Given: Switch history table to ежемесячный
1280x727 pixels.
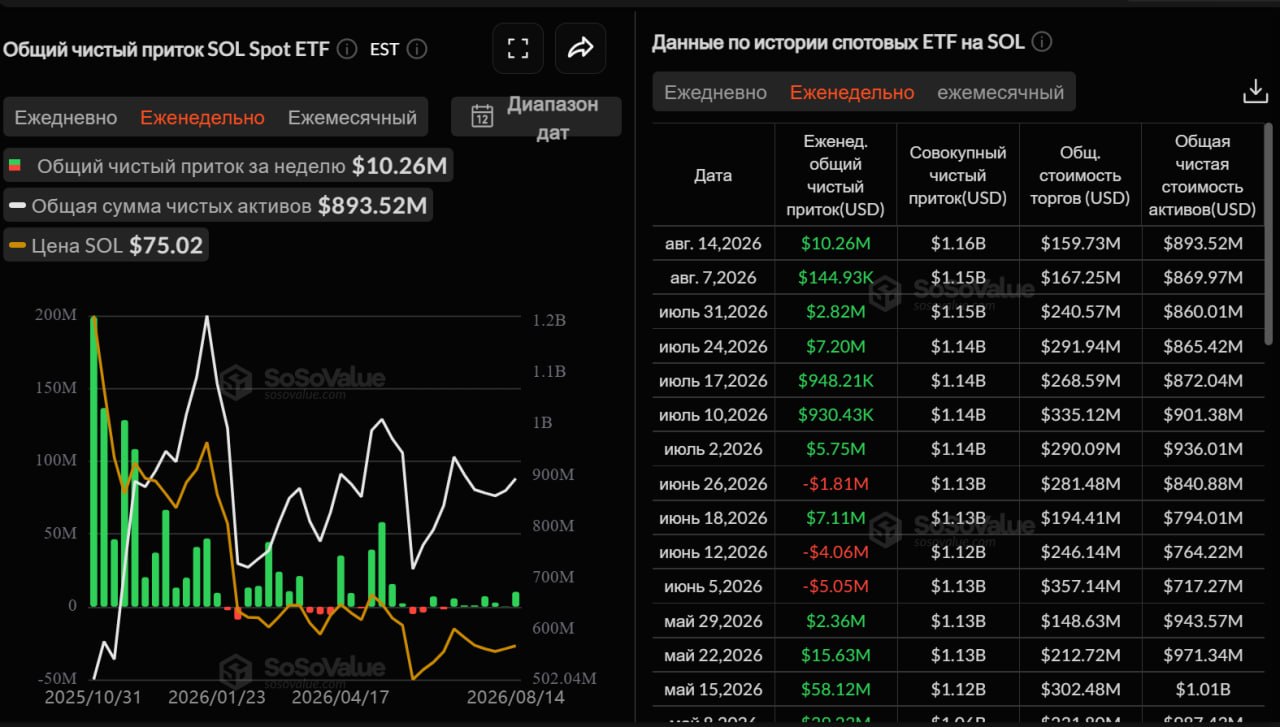Looking at the screenshot, I should (x=1000, y=92).
